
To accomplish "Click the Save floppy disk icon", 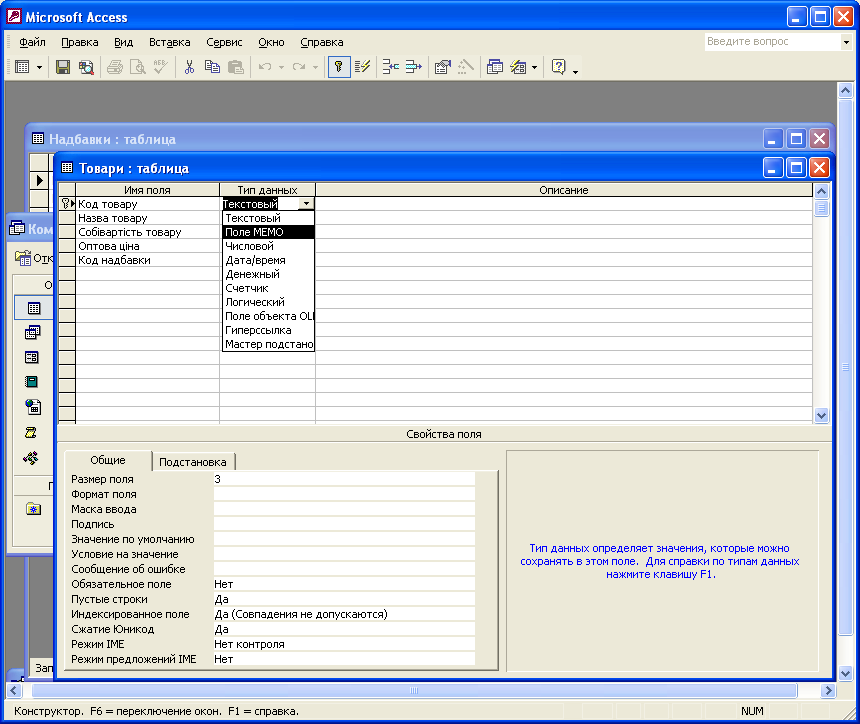I will click(x=63, y=67).
